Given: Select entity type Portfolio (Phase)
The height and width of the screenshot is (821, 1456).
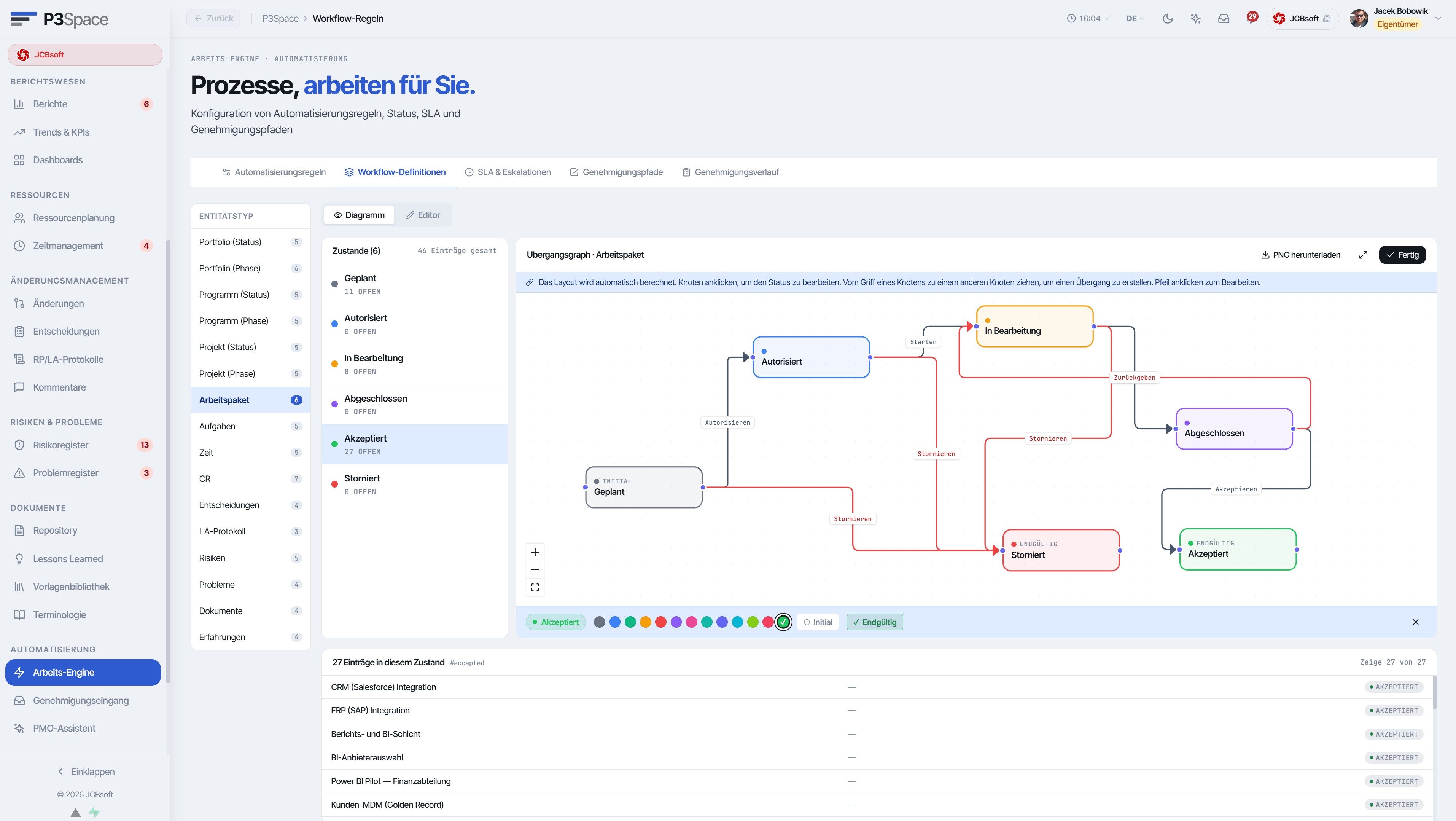Looking at the screenshot, I should click(x=250, y=269).
